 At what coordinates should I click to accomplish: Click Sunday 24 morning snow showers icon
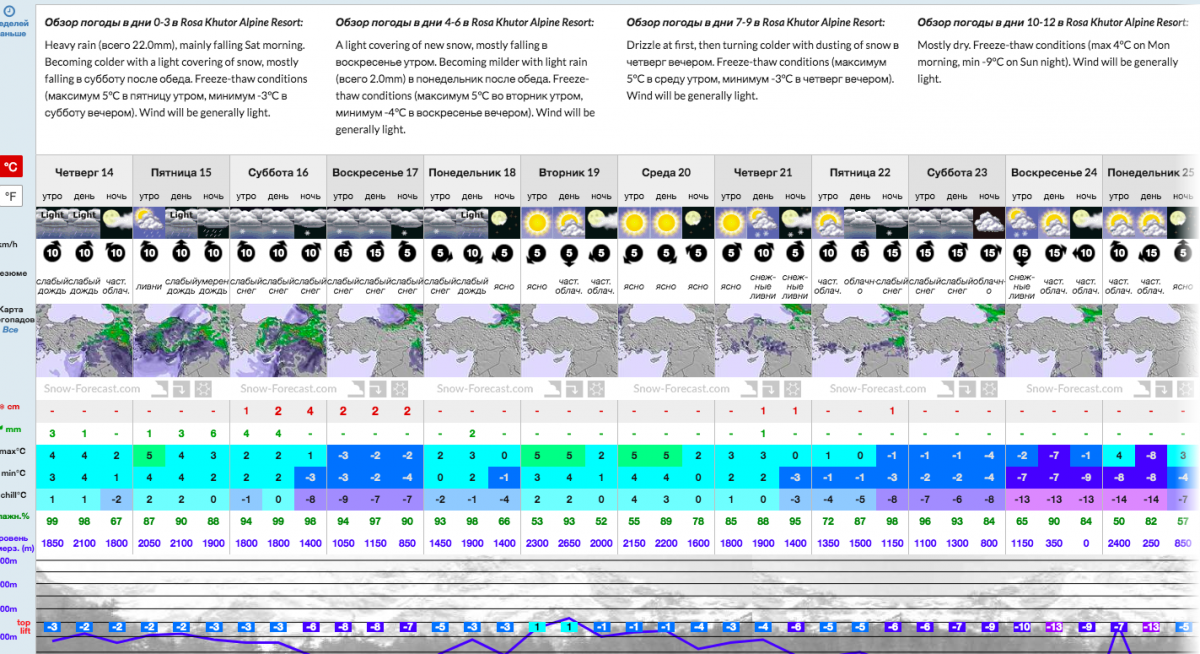tap(1022, 221)
